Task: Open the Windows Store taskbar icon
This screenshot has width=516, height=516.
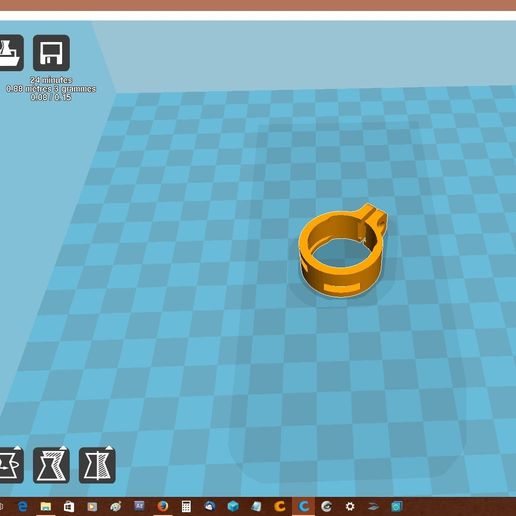Action: (69, 507)
